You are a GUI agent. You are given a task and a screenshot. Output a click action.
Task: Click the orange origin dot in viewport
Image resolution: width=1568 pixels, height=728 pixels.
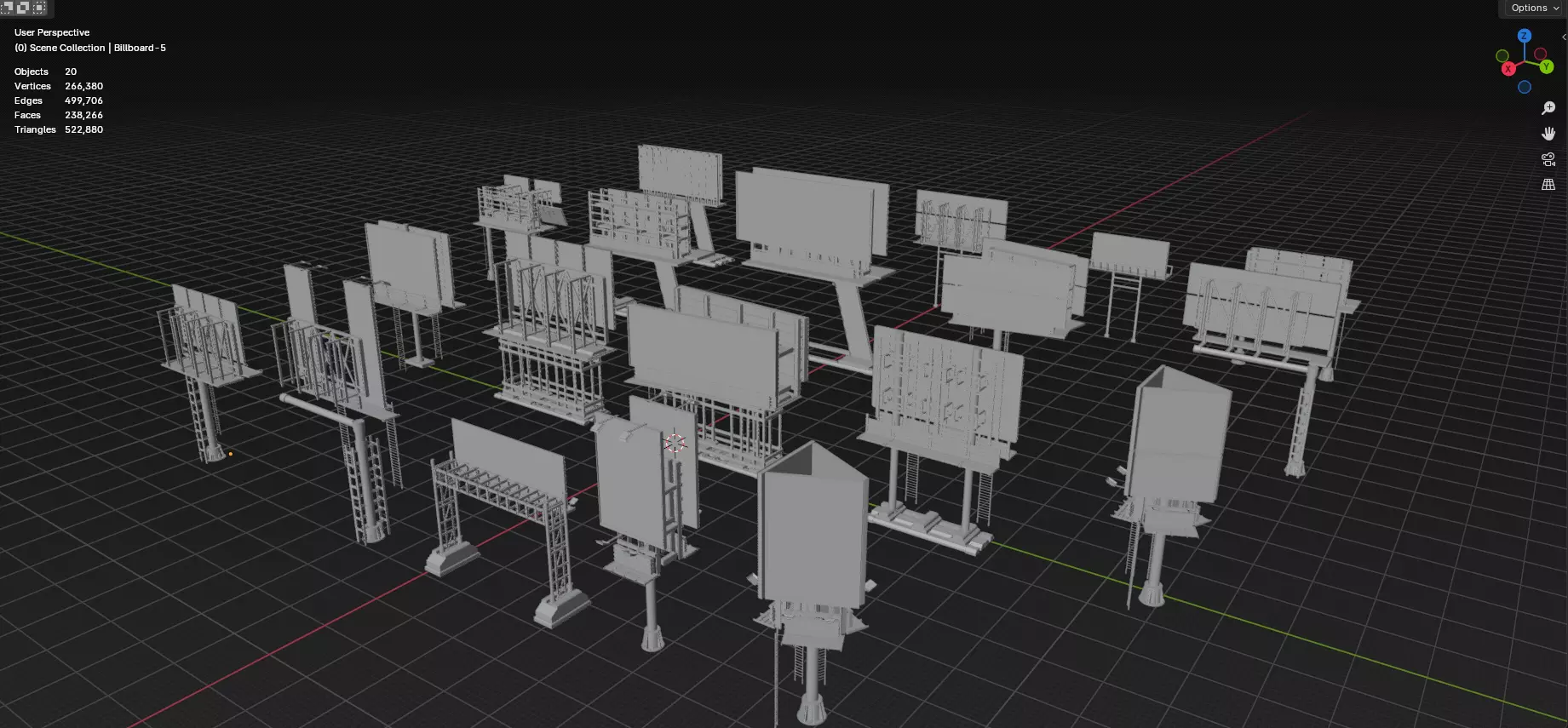230,454
